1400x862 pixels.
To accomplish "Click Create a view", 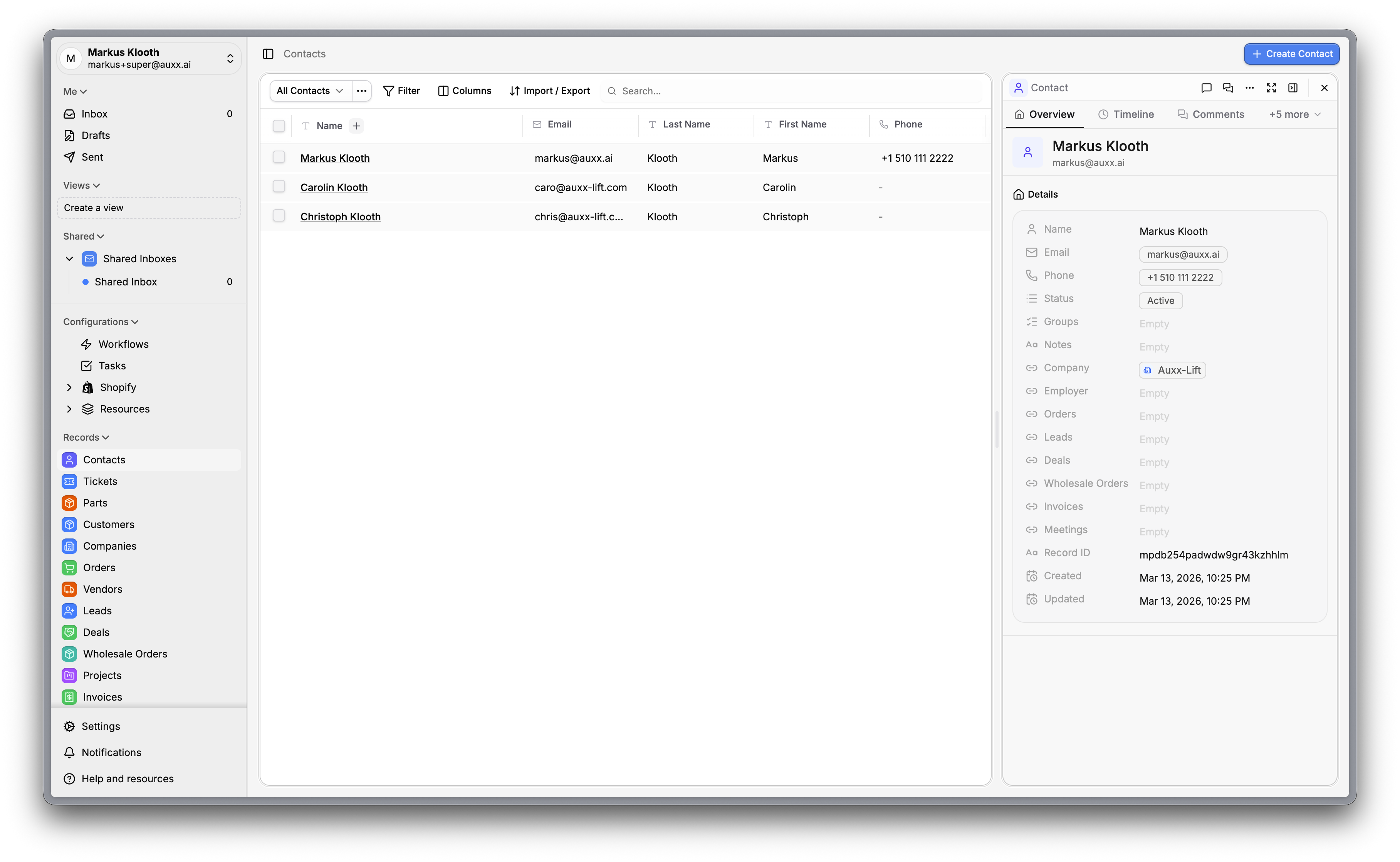I will (149, 208).
